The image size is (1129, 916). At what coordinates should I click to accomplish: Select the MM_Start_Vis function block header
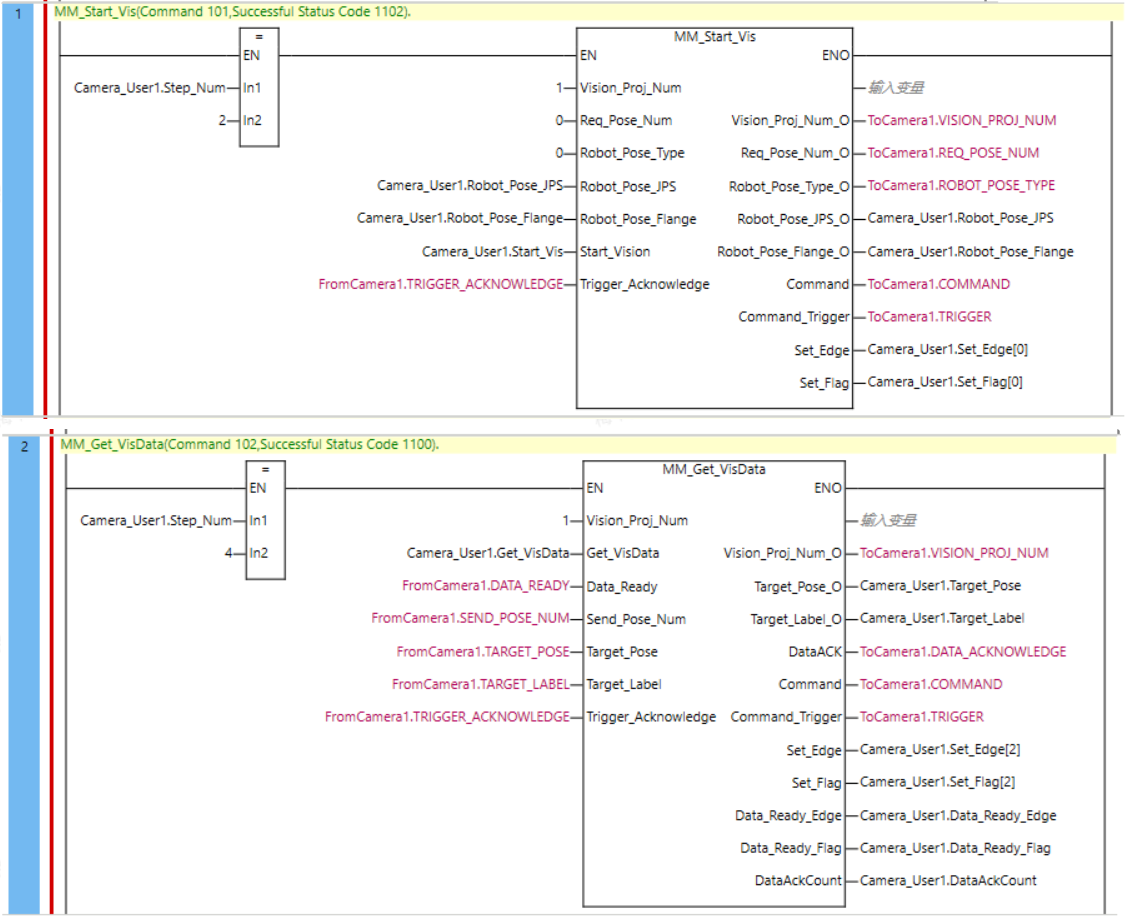point(714,35)
